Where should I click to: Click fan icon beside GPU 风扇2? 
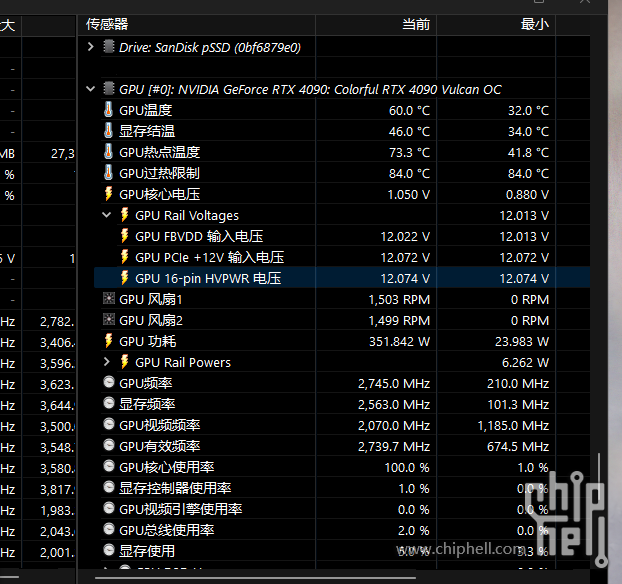point(109,319)
